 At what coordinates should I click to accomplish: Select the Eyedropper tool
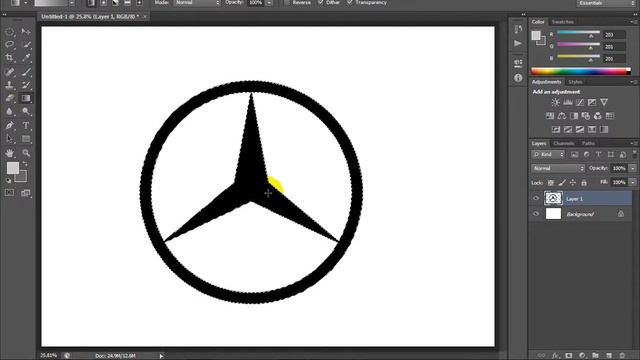click(x=26, y=58)
